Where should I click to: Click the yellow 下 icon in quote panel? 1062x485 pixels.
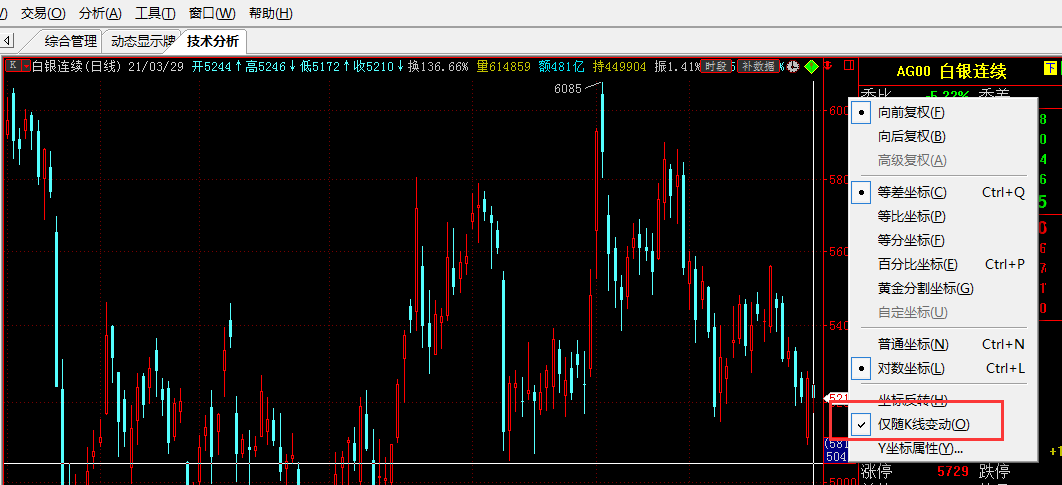[x=1050, y=69]
